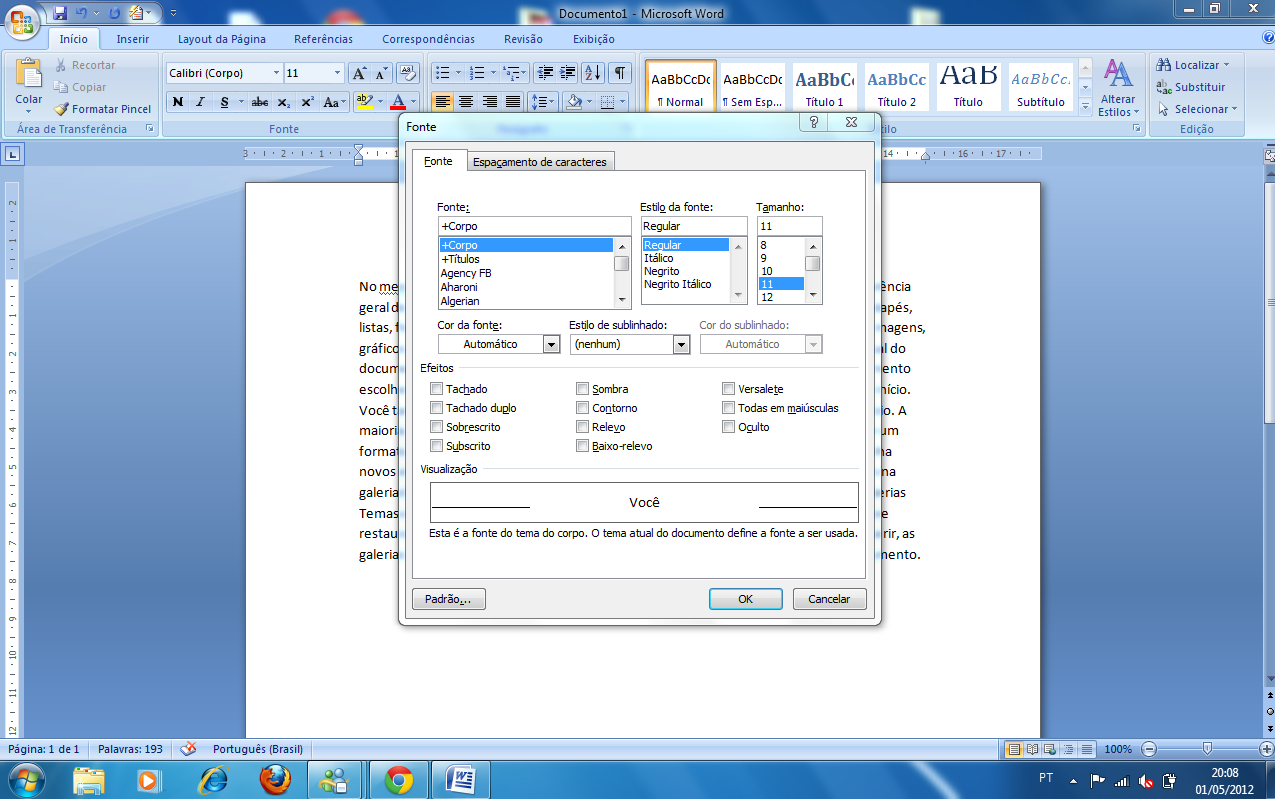Toggle Negrito bold N button in ribbon
The image size is (1275, 799).
[178, 102]
